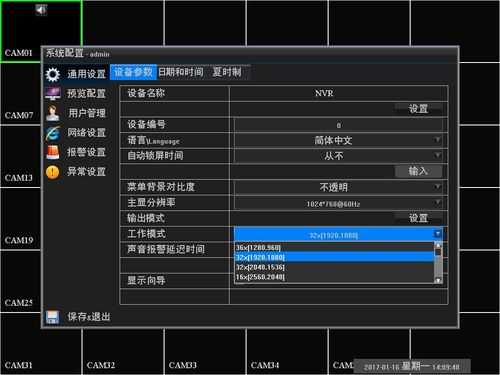Viewport: 500px width, 375px height.
Task: Select 通用设置 menu label
Action: tap(87, 74)
